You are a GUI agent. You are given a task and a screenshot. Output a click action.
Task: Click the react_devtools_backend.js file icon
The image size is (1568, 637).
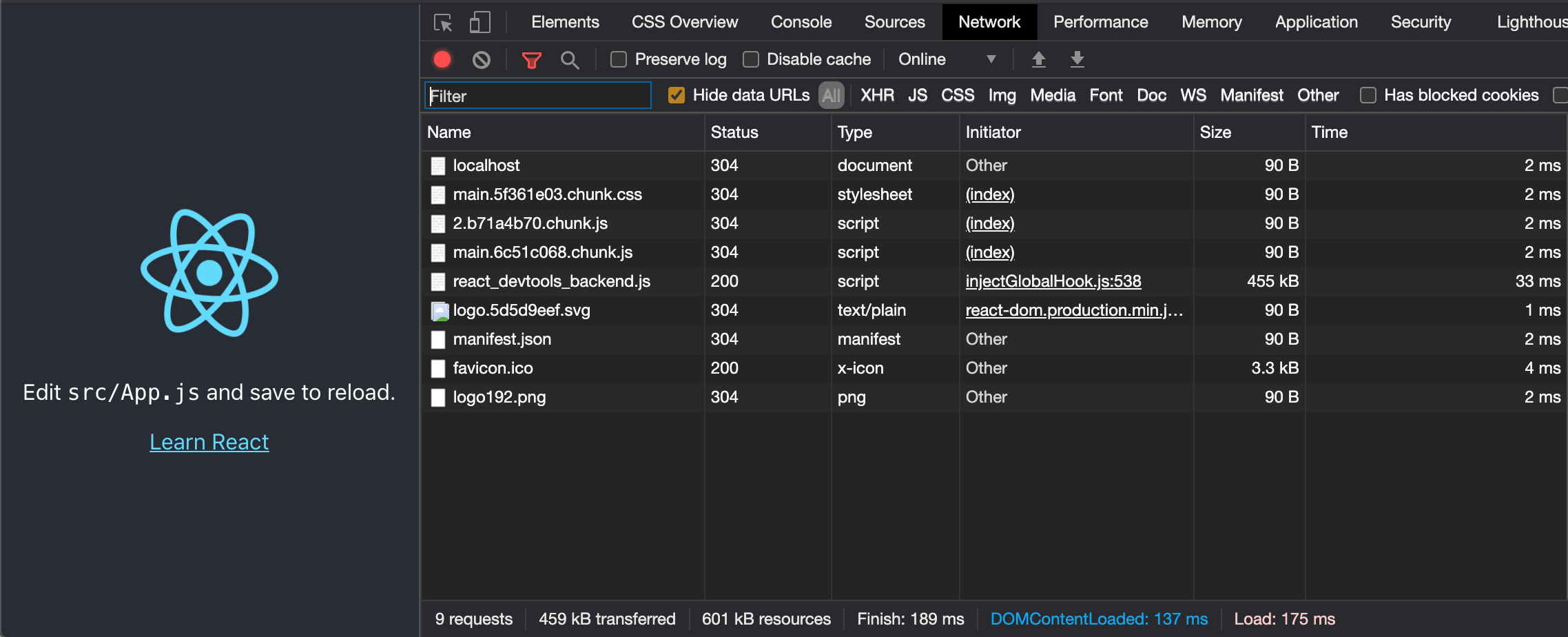click(438, 281)
